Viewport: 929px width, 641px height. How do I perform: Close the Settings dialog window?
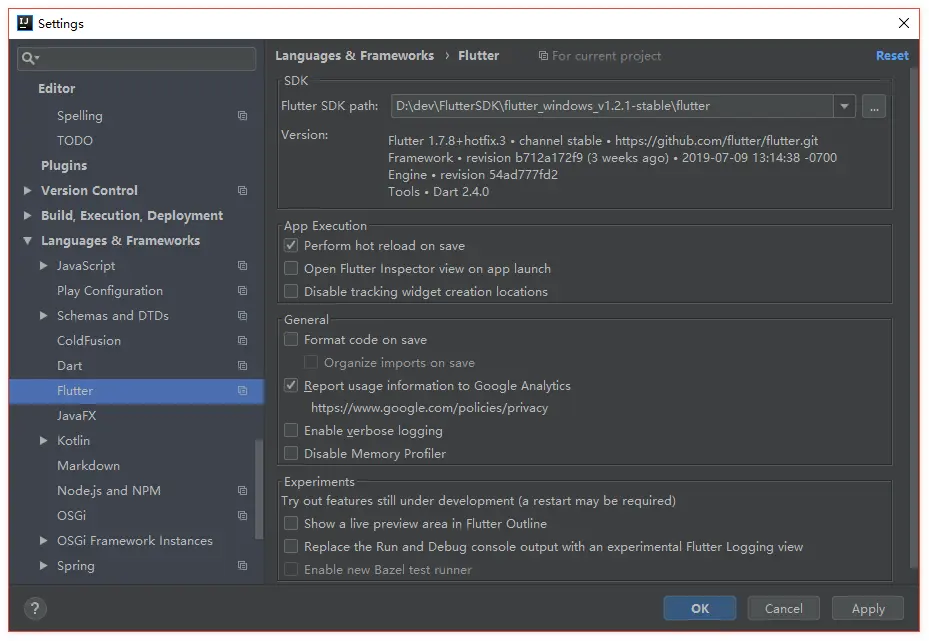point(904,23)
